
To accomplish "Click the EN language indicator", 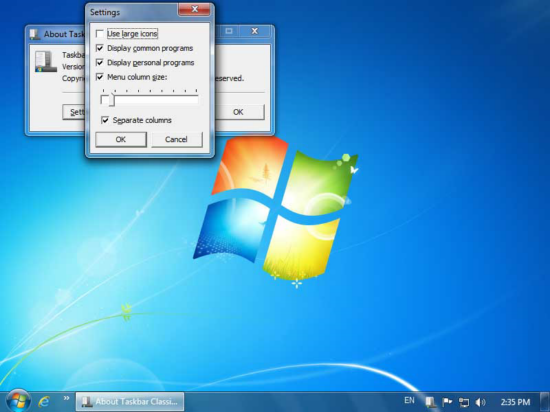I will 409,400.
